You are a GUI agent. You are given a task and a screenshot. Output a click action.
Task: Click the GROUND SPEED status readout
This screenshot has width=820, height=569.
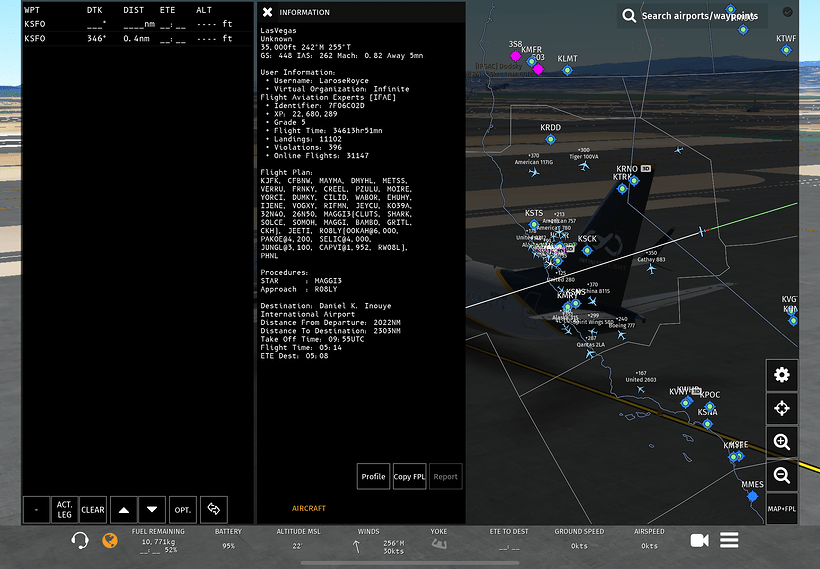click(x=579, y=539)
